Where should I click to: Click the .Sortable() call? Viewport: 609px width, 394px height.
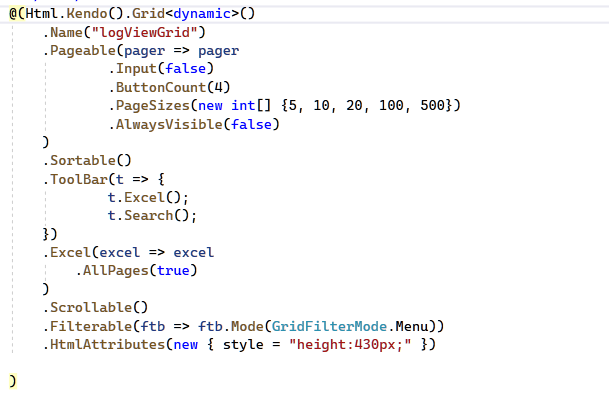(87, 160)
